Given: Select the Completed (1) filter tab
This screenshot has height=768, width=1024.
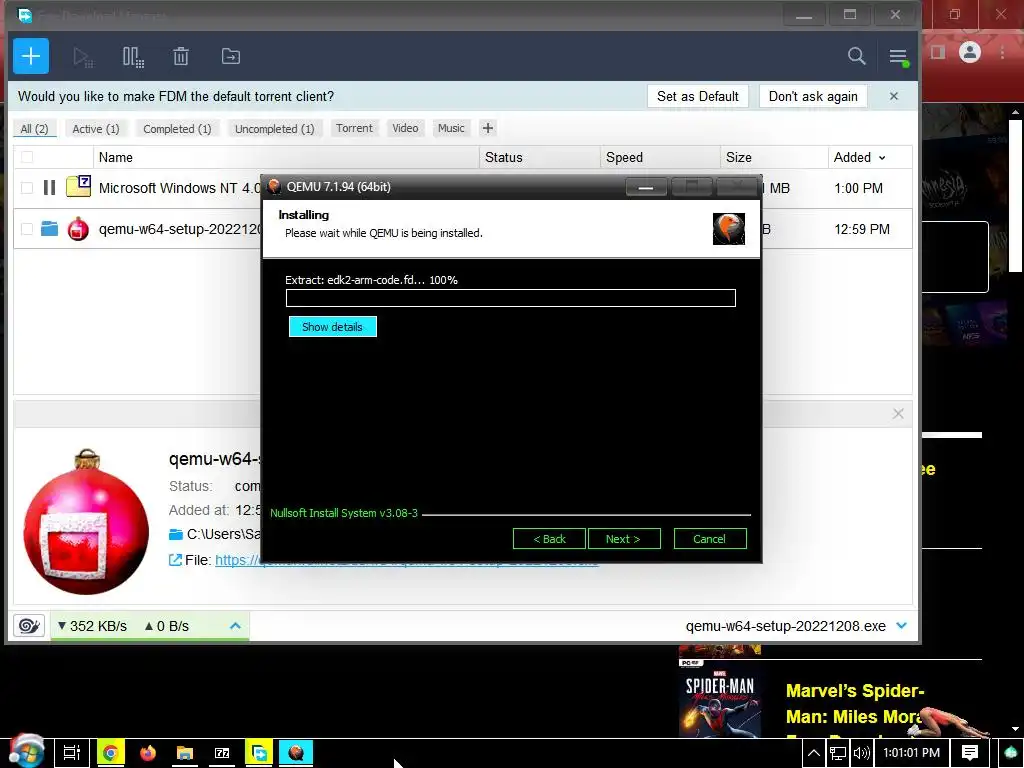Looking at the screenshot, I should click(178, 129).
